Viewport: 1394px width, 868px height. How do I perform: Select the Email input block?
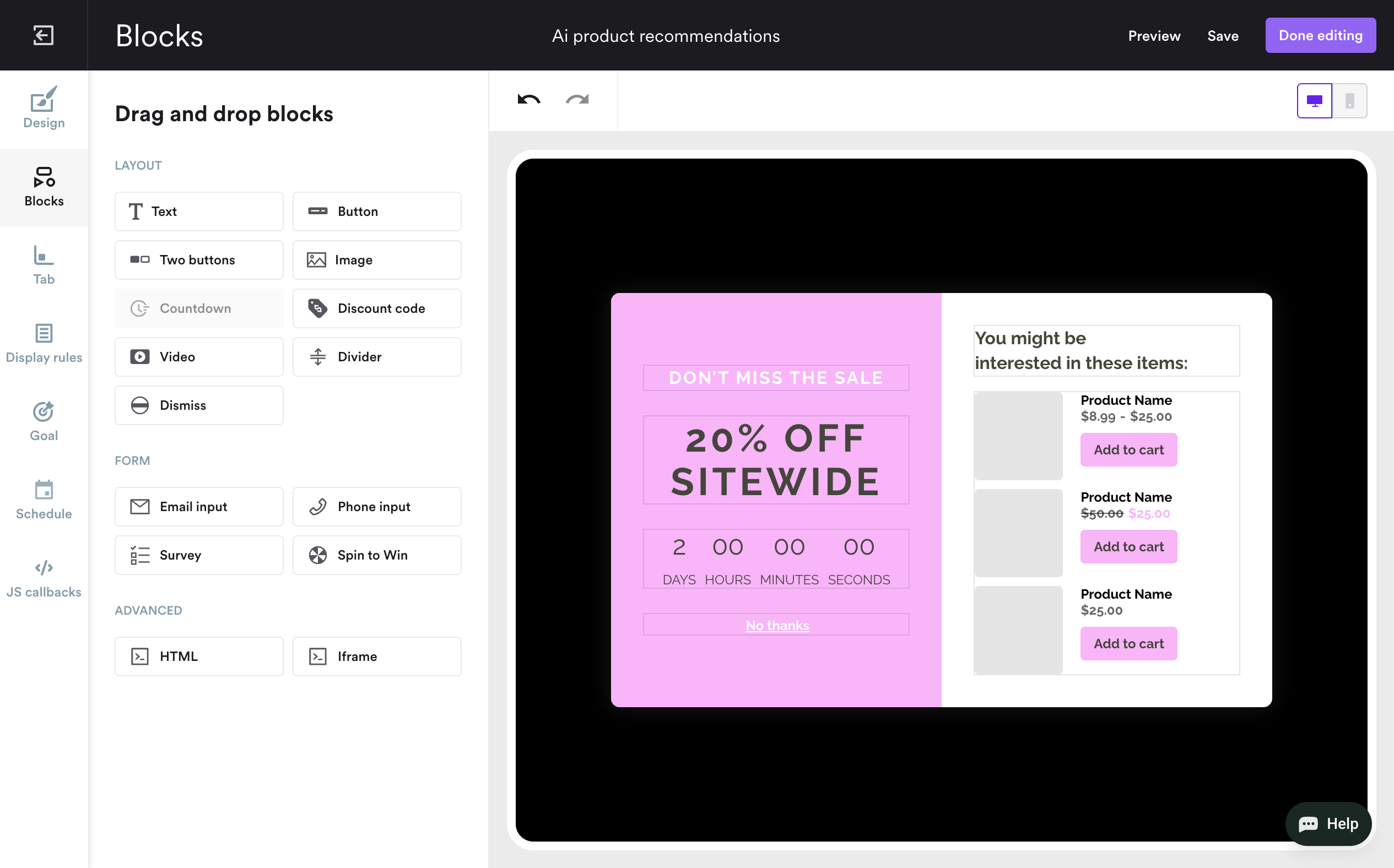pyautogui.click(x=199, y=506)
